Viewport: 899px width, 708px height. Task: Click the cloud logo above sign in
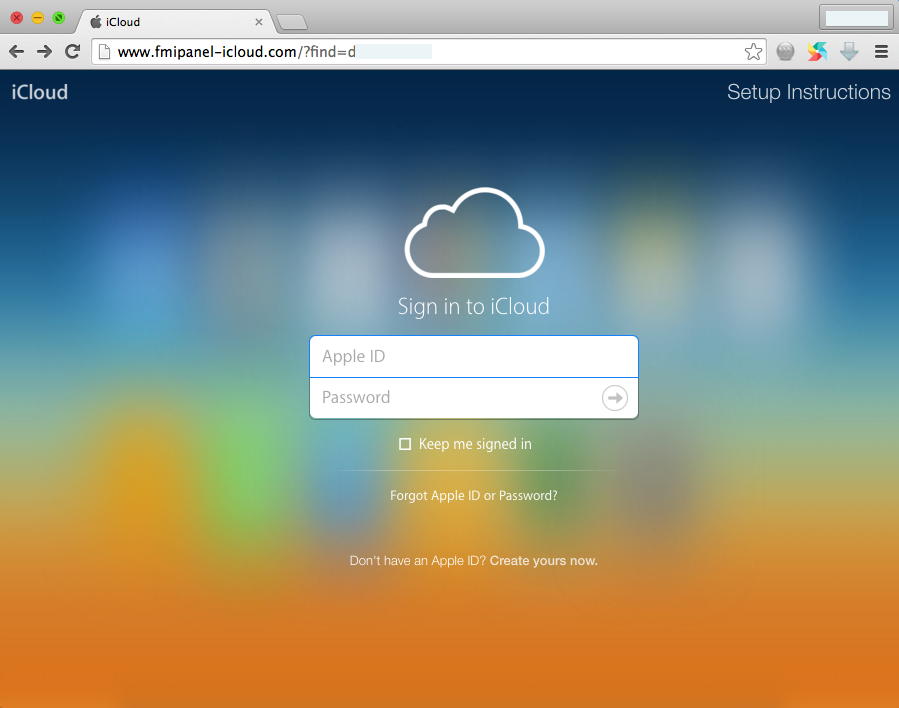coord(474,233)
